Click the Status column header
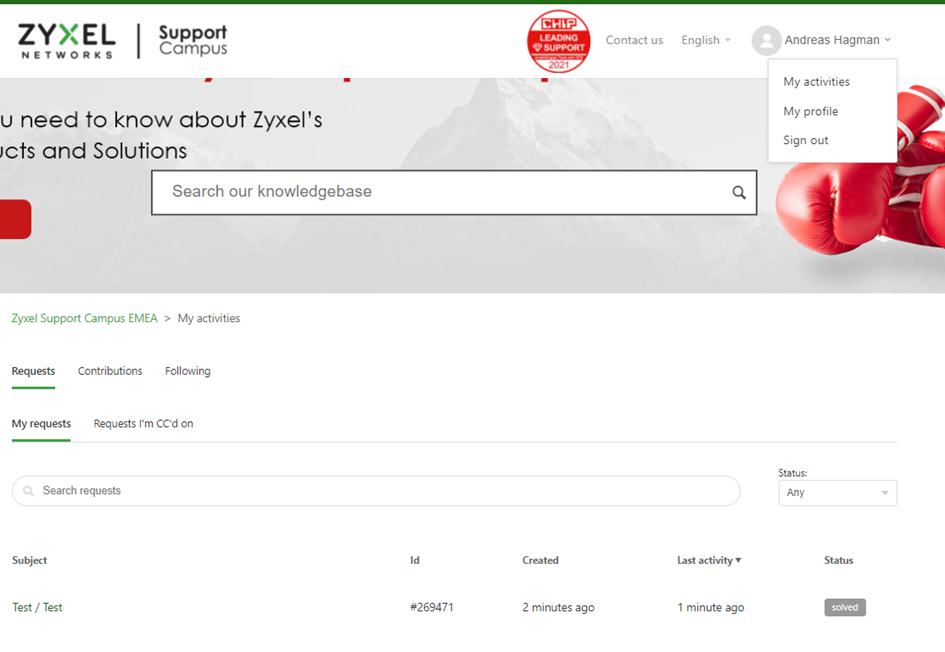The width and height of the screenshot is (945, 652). pyautogui.click(x=838, y=560)
